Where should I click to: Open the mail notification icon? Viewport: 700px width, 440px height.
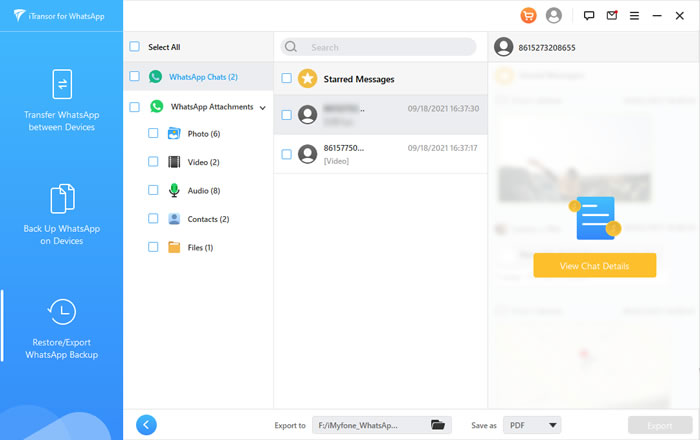[612, 16]
